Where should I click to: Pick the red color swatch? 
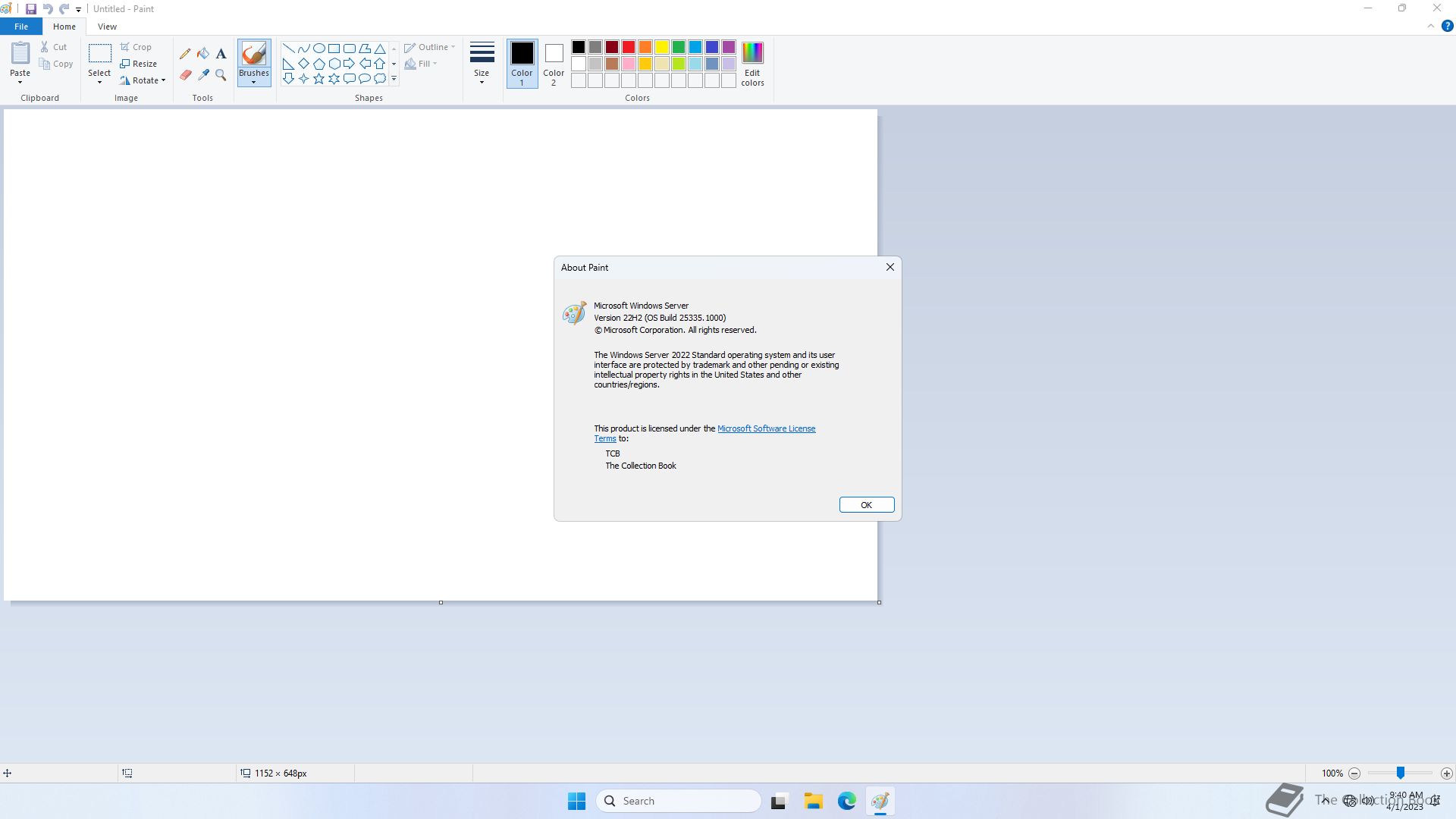click(629, 47)
